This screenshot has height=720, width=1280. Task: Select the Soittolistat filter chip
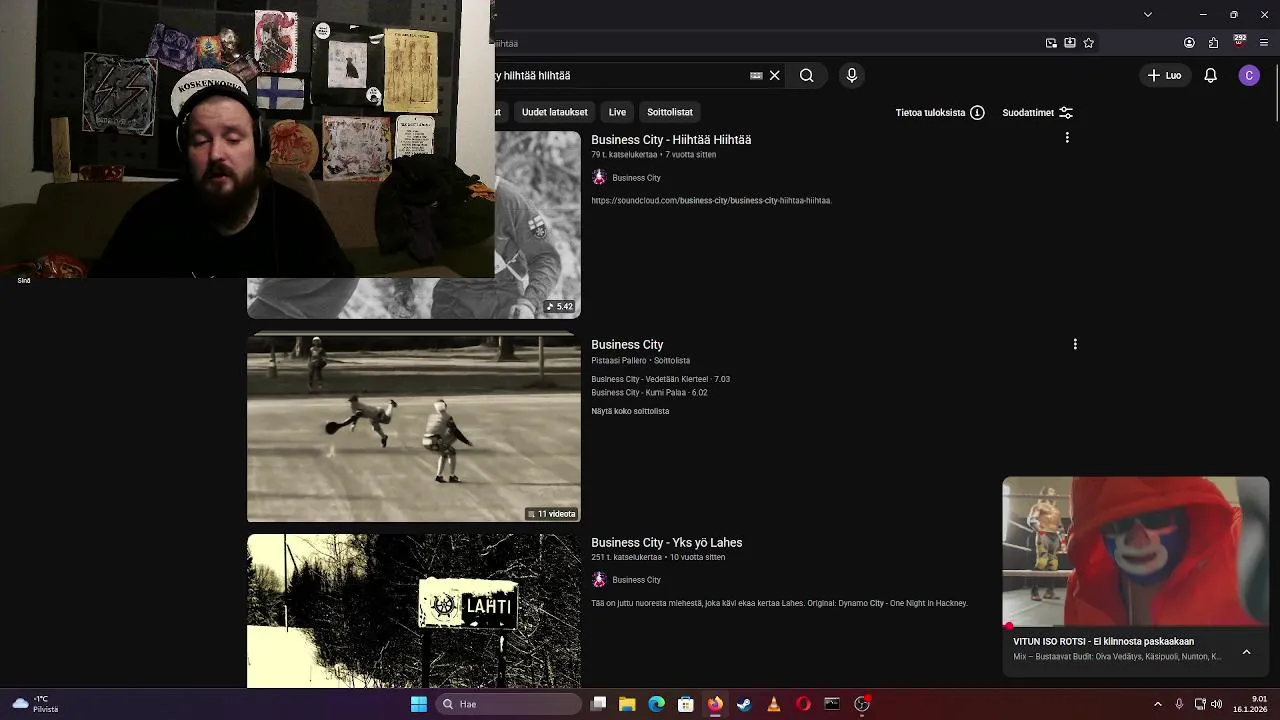[669, 112]
